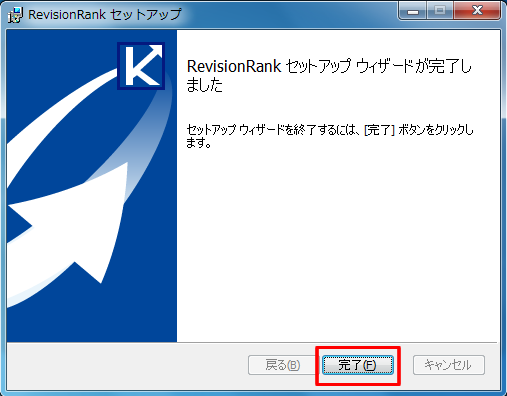Click the 戻る(B) back button
507x396 pixels.
point(282,365)
